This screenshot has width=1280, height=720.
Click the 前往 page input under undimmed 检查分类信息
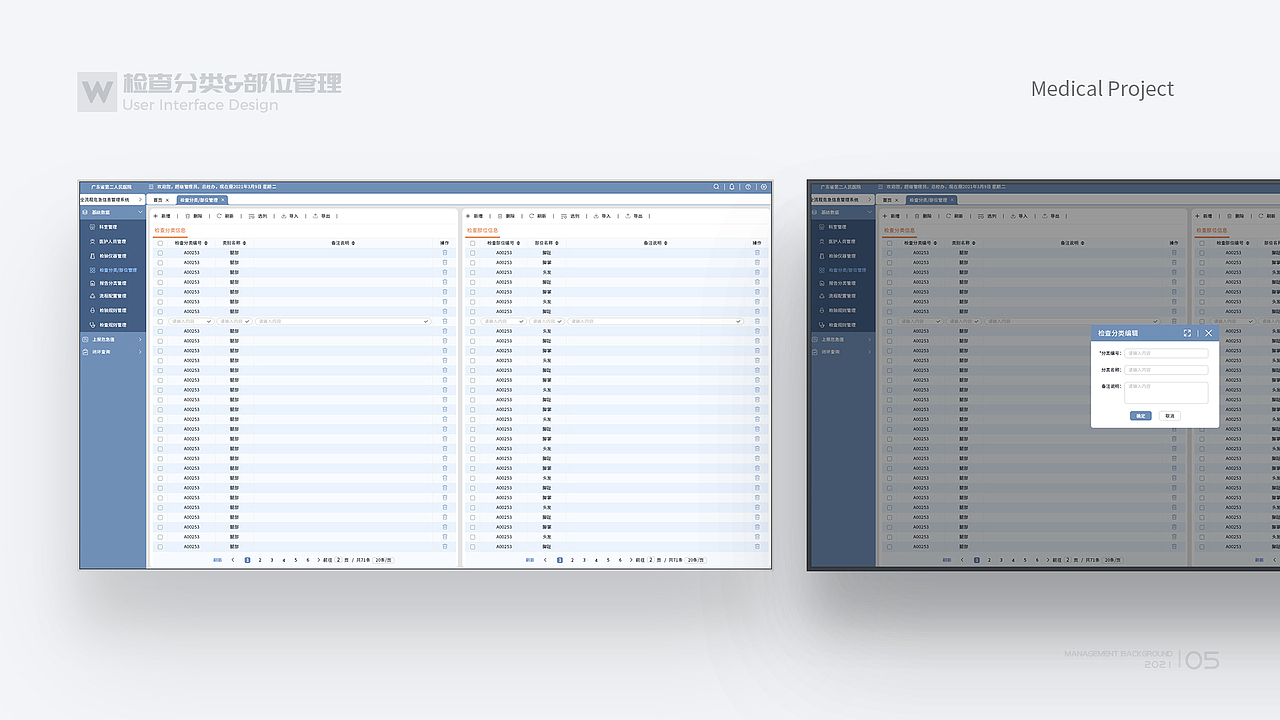coord(338,560)
